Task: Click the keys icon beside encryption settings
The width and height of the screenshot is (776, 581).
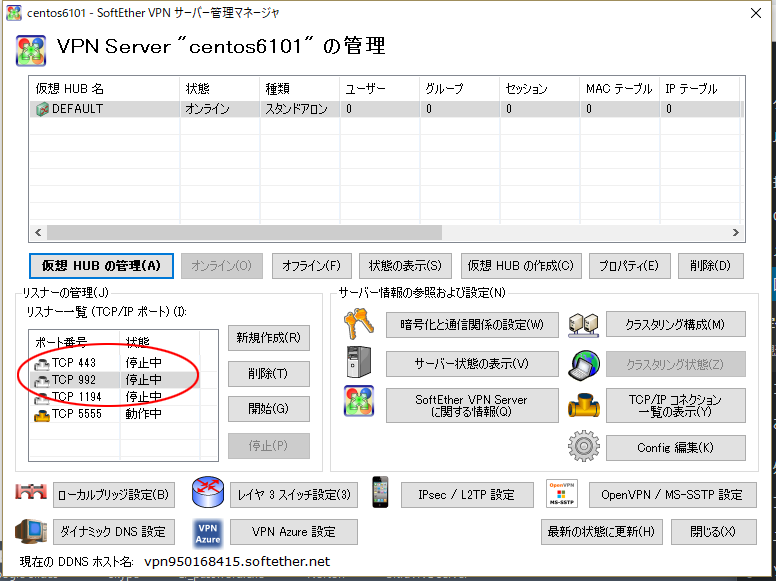Action: (358, 324)
